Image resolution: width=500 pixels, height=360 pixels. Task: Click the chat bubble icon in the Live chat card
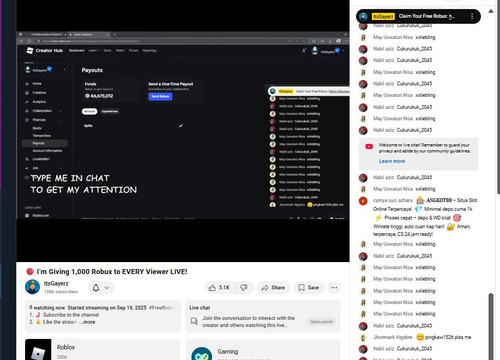point(194,321)
